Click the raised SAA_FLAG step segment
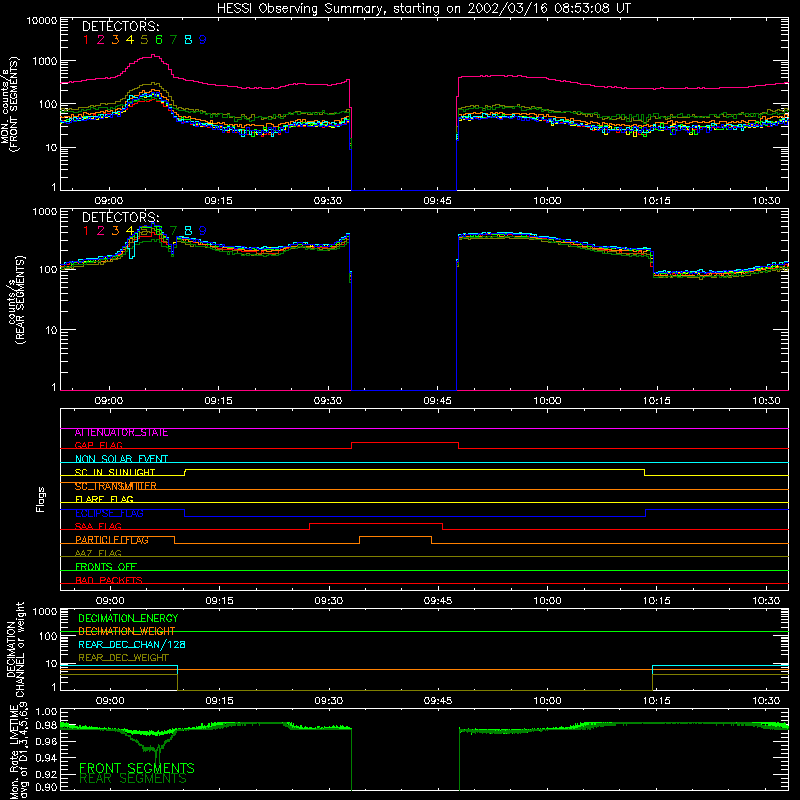Screen dimensions: 800x800 [376, 523]
